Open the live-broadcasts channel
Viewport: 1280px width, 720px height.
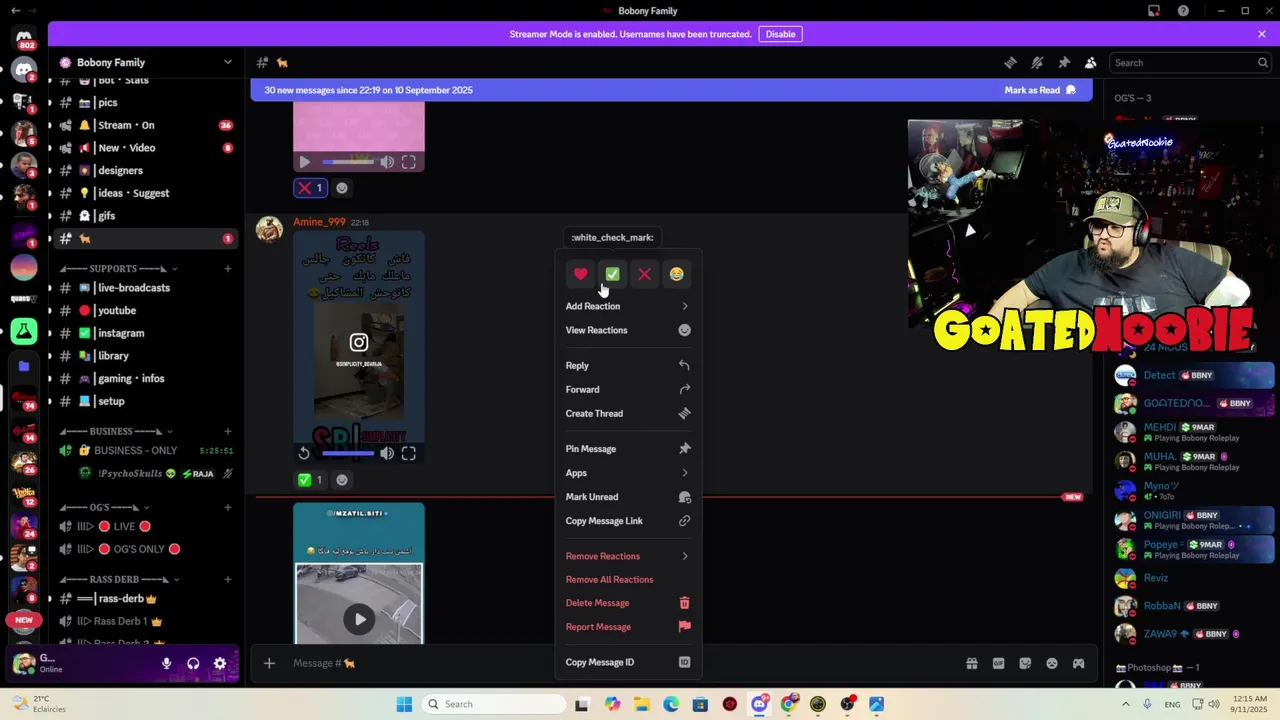146,288
